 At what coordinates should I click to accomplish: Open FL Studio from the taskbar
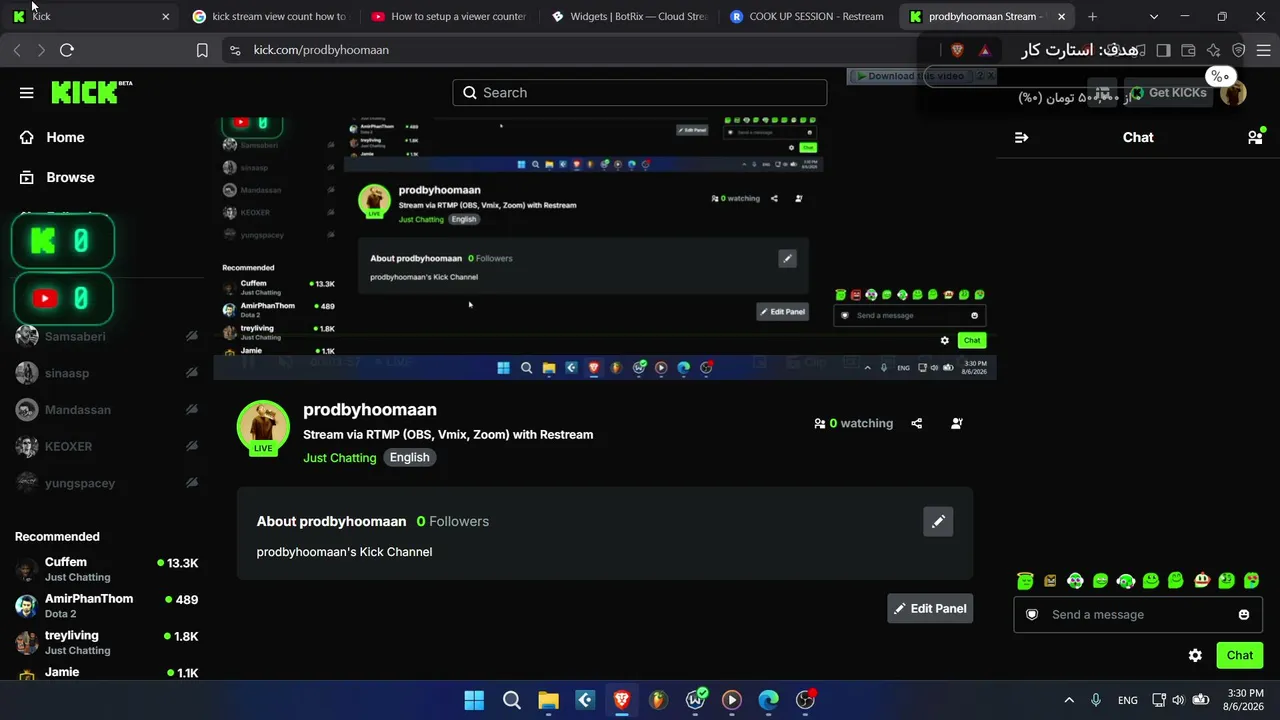pos(658,700)
